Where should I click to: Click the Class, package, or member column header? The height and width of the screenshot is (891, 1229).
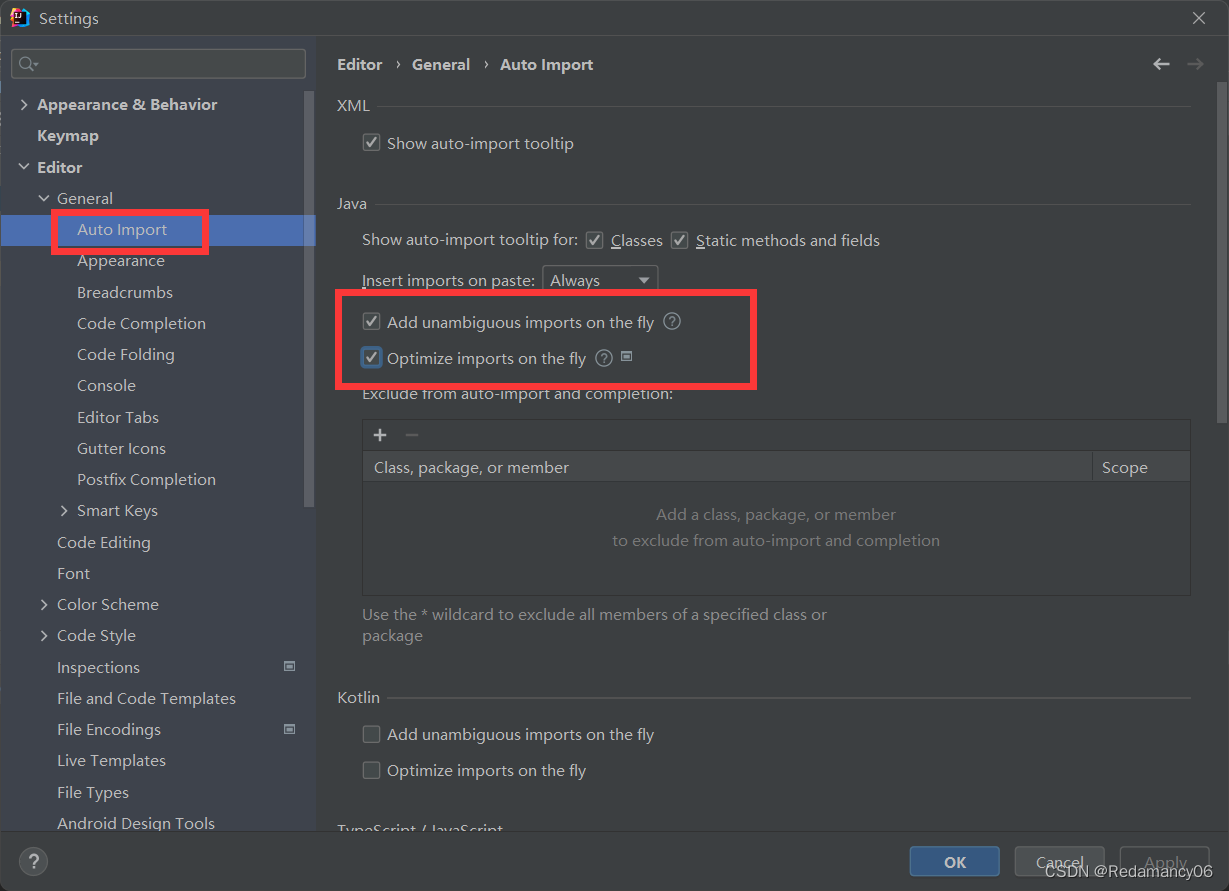[x=727, y=467]
